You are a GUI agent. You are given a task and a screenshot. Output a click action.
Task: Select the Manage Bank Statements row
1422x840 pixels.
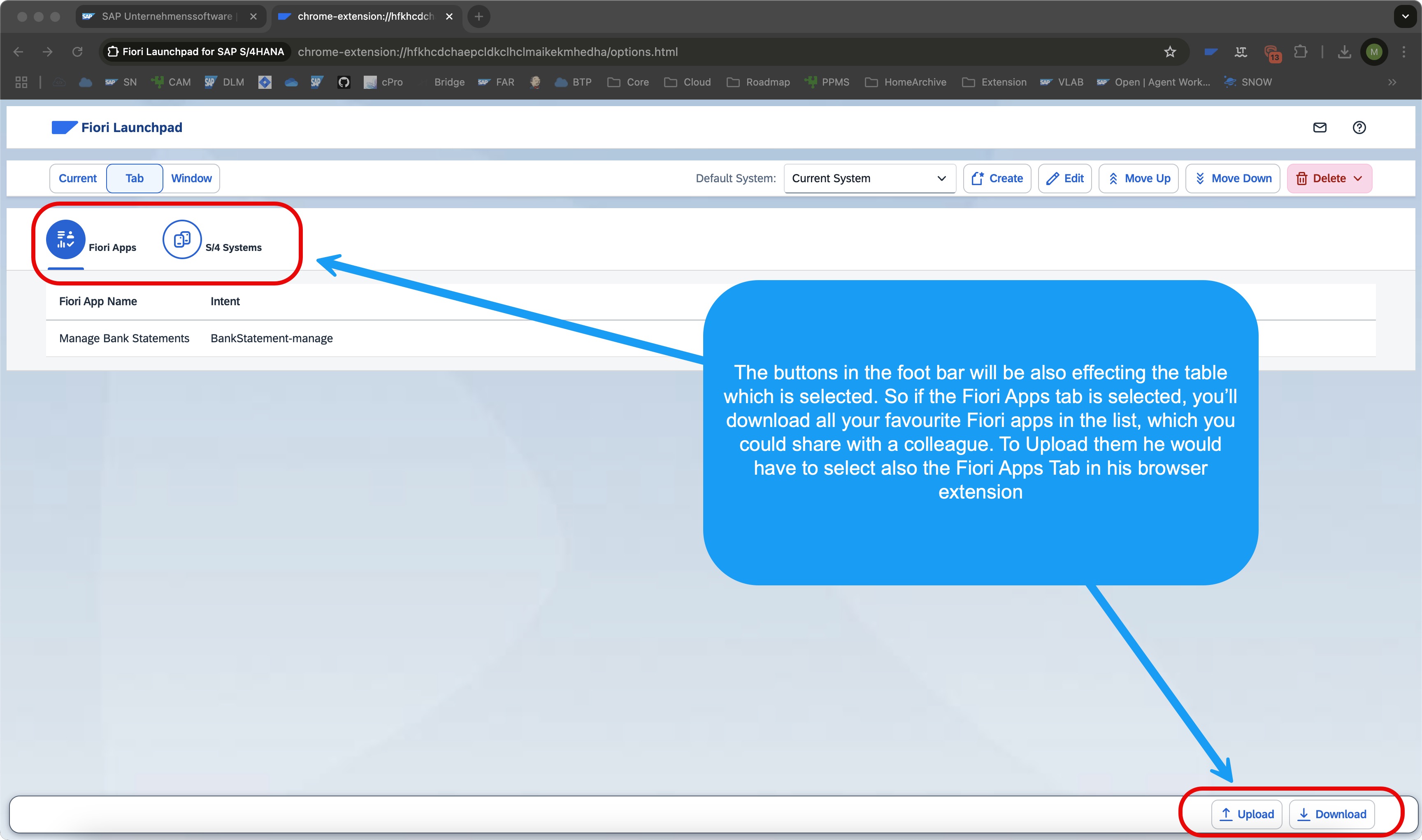pyautogui.click(x=711, y=339)
